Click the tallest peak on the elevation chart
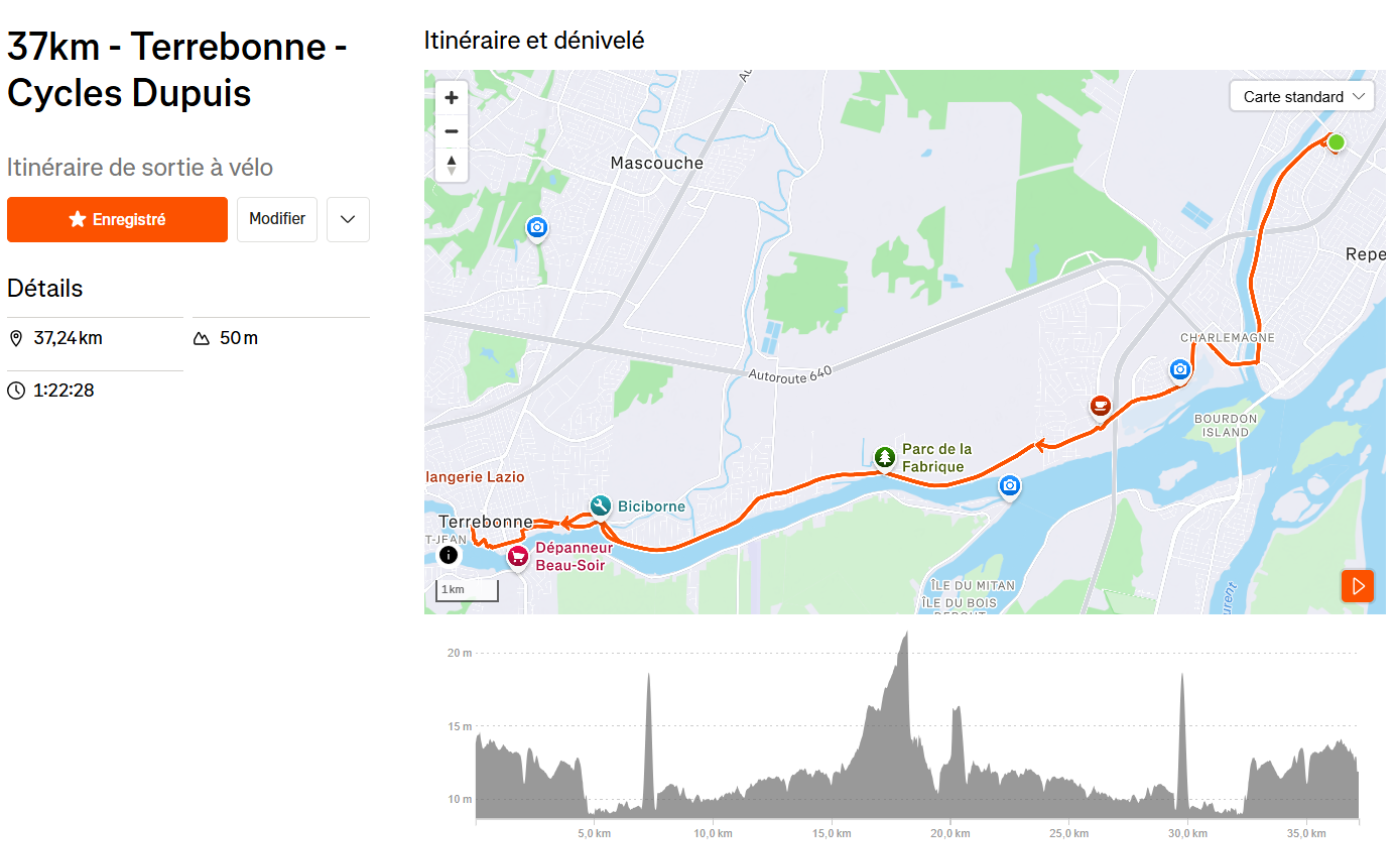1396x859 pixels. (x=905, y=634)
